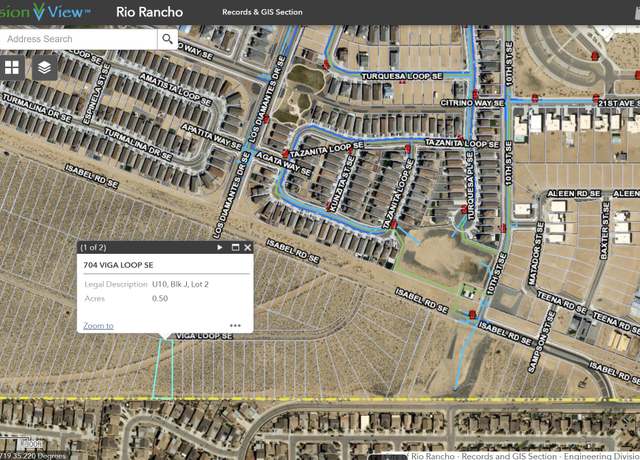Open popup more options ellipsis

[x=235, y=325]
